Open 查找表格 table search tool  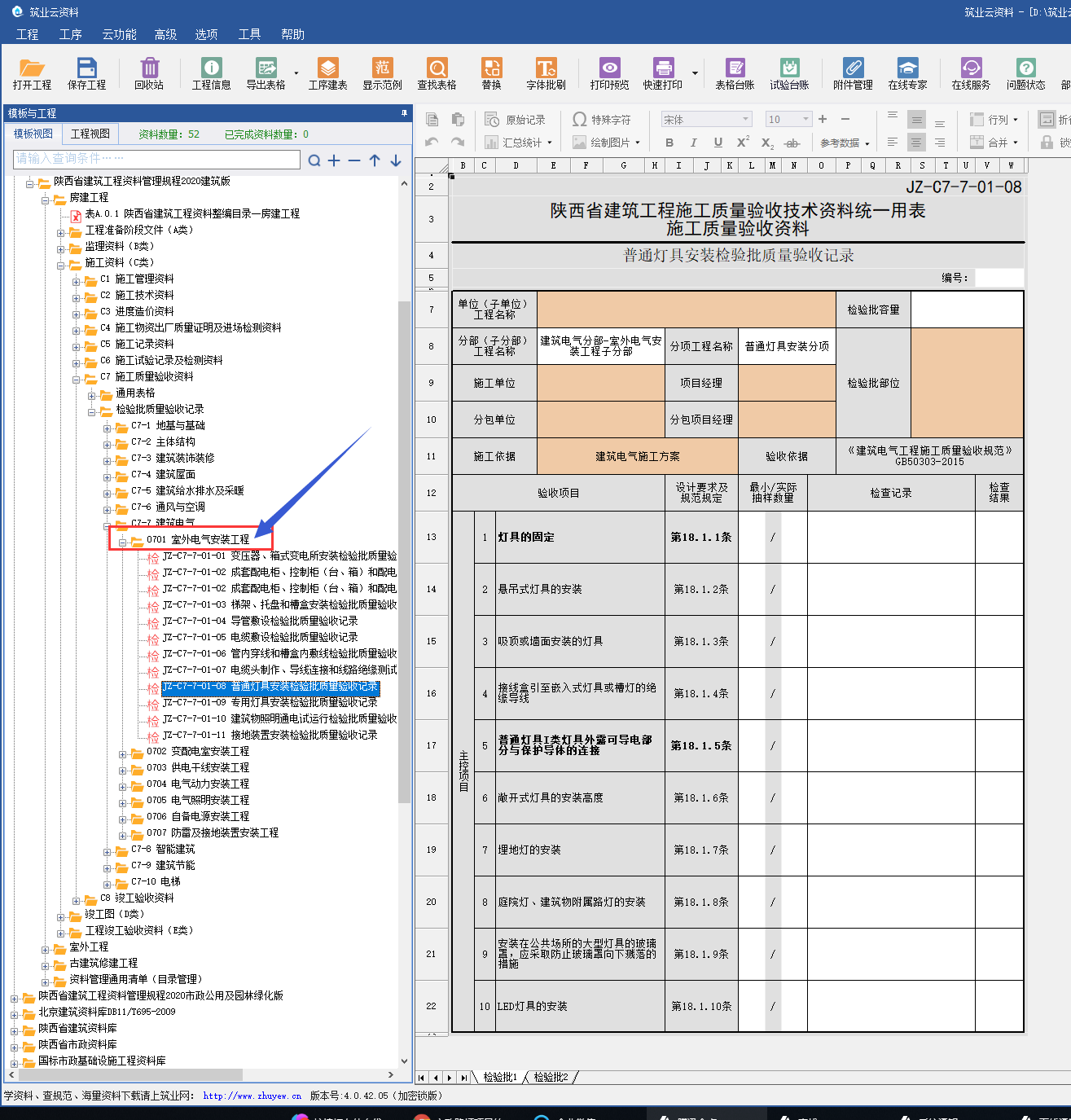437,73
